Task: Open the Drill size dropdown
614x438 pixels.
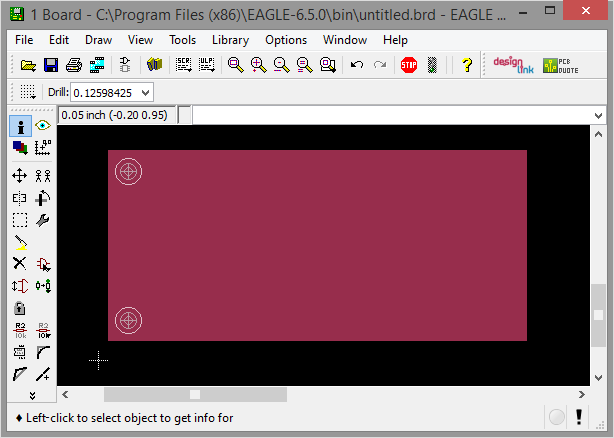Action: (x=146, y=92)
